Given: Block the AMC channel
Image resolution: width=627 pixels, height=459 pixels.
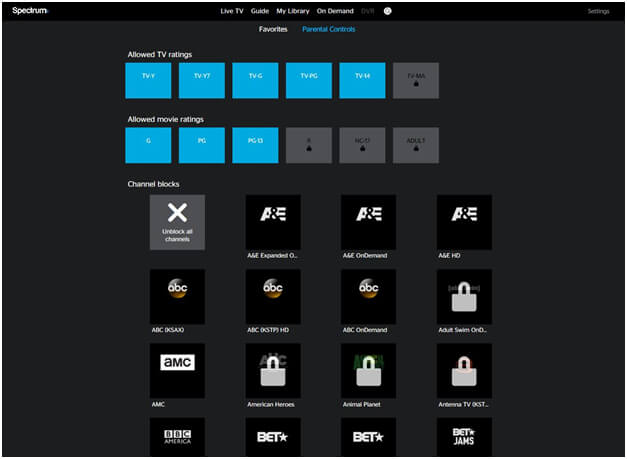Looking at the screenshot, I should [x=177, y=371].
